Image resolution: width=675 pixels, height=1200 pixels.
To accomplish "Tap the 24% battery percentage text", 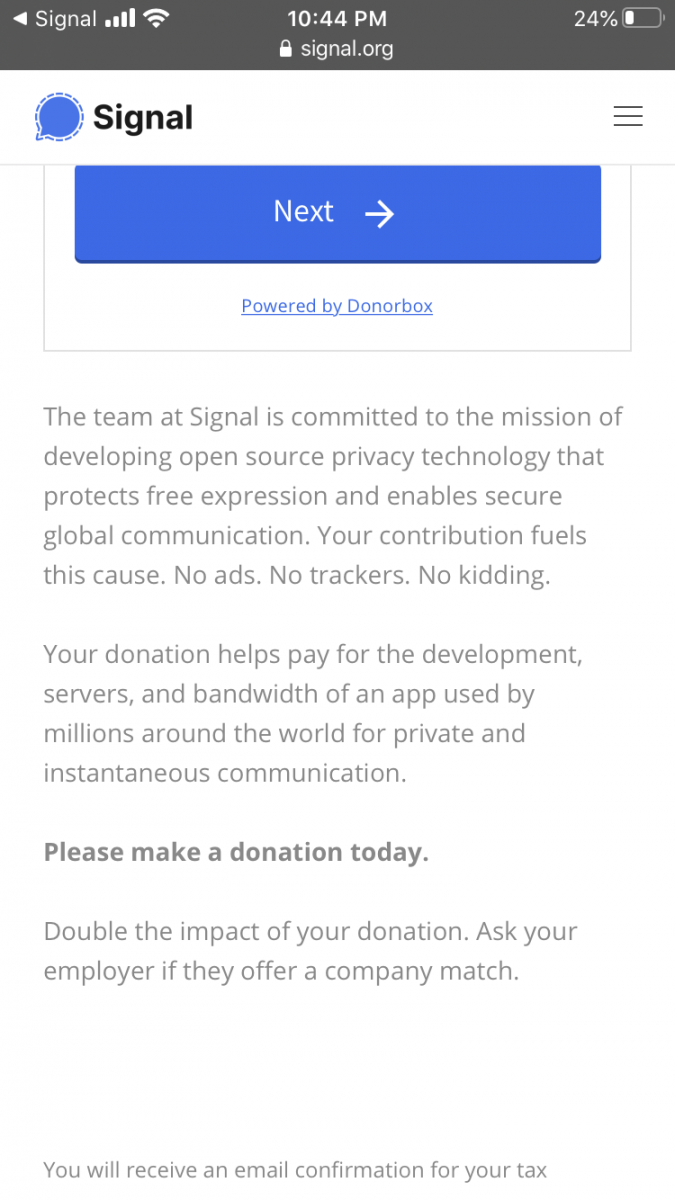I will click(x=594, y=18).
